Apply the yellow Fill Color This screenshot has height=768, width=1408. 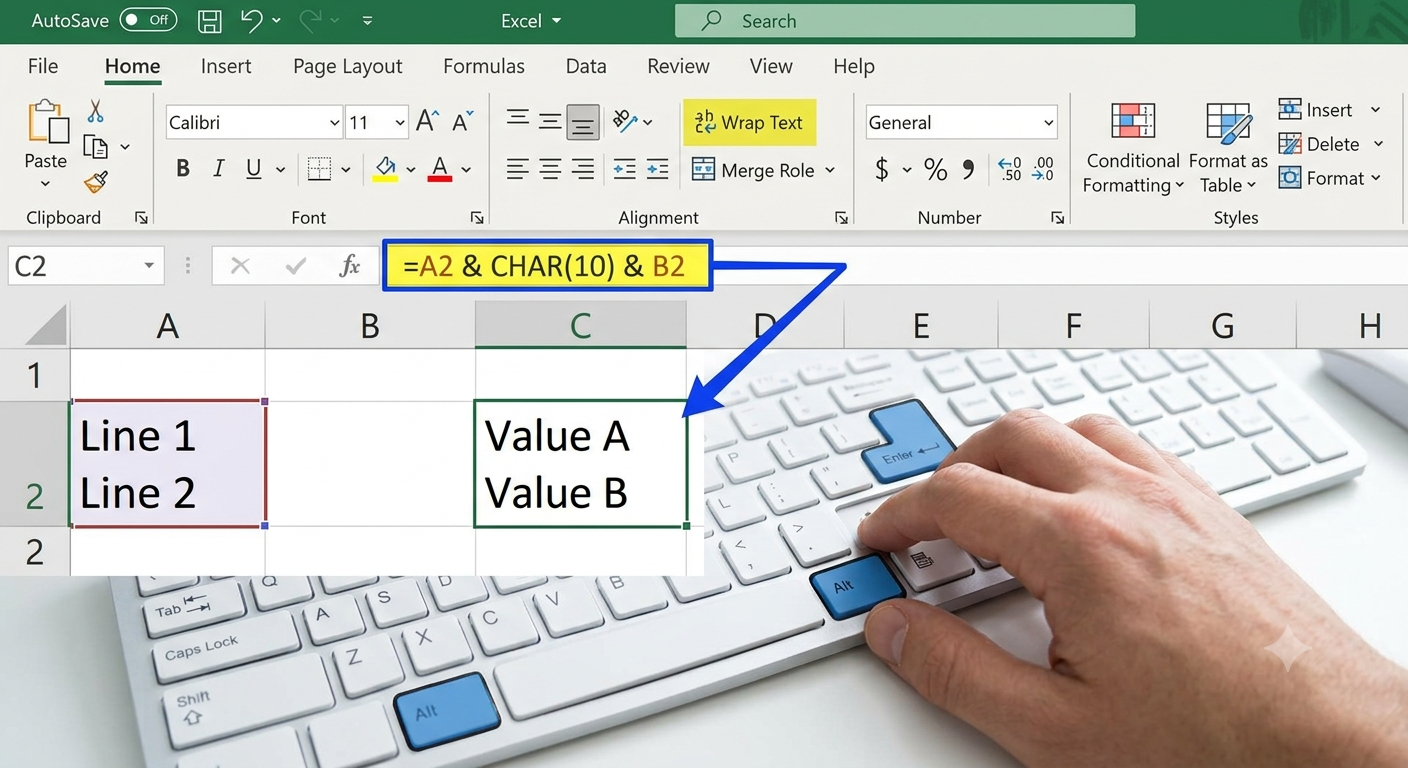pos(385,169)
